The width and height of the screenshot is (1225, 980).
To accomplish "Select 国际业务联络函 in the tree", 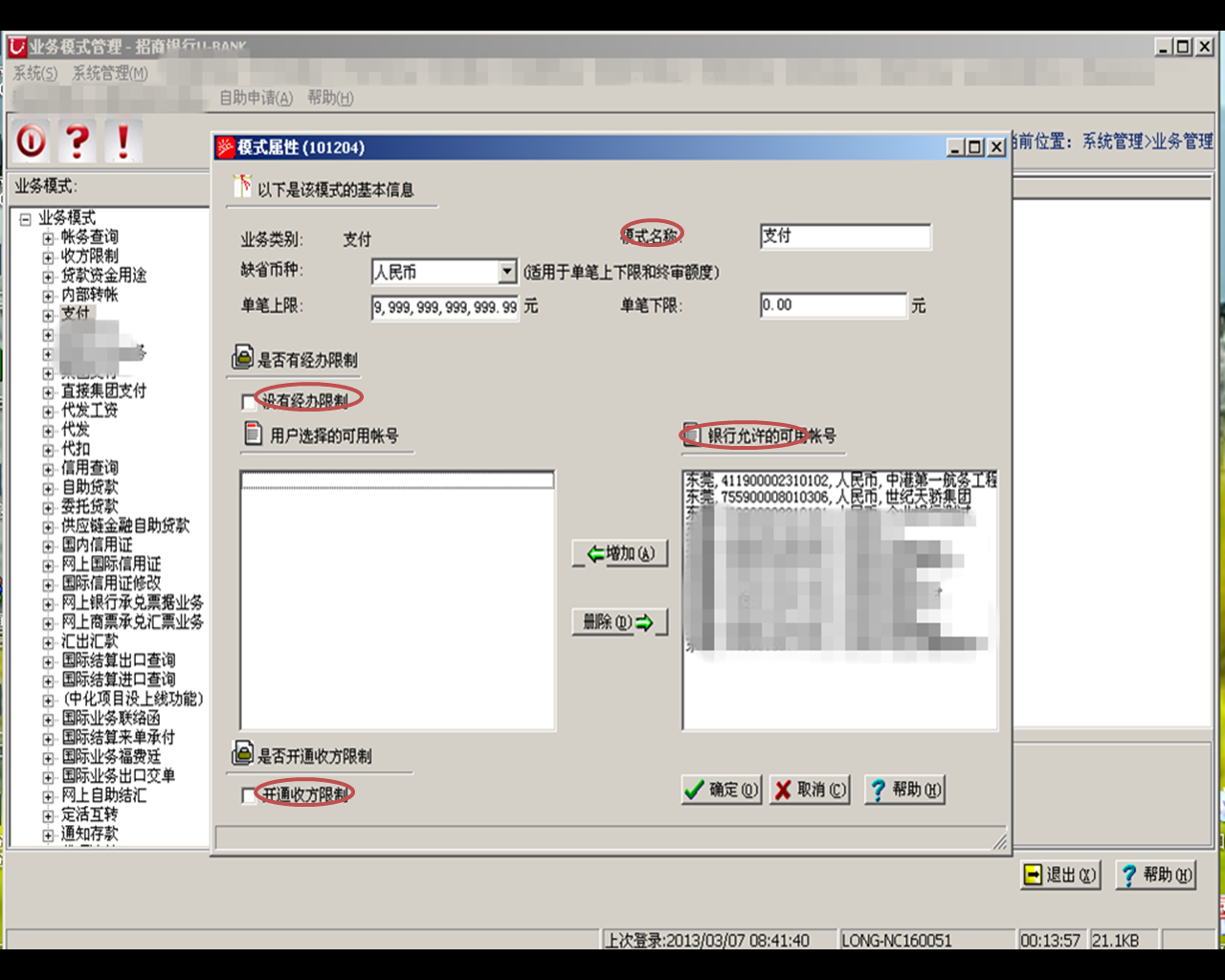I will point(111,718).
